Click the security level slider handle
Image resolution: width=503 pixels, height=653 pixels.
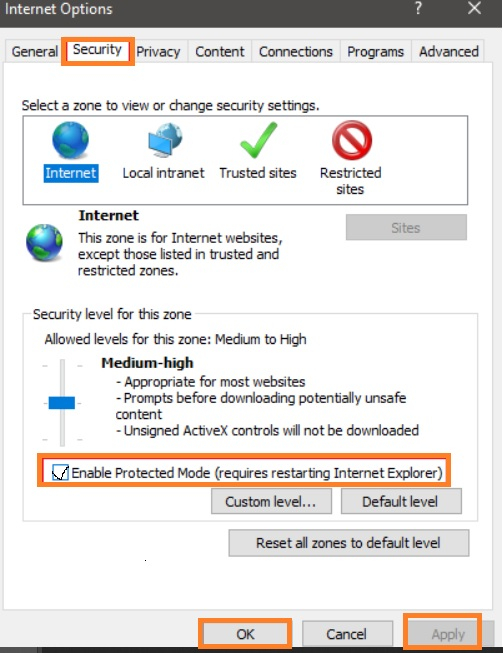point(62,403)
